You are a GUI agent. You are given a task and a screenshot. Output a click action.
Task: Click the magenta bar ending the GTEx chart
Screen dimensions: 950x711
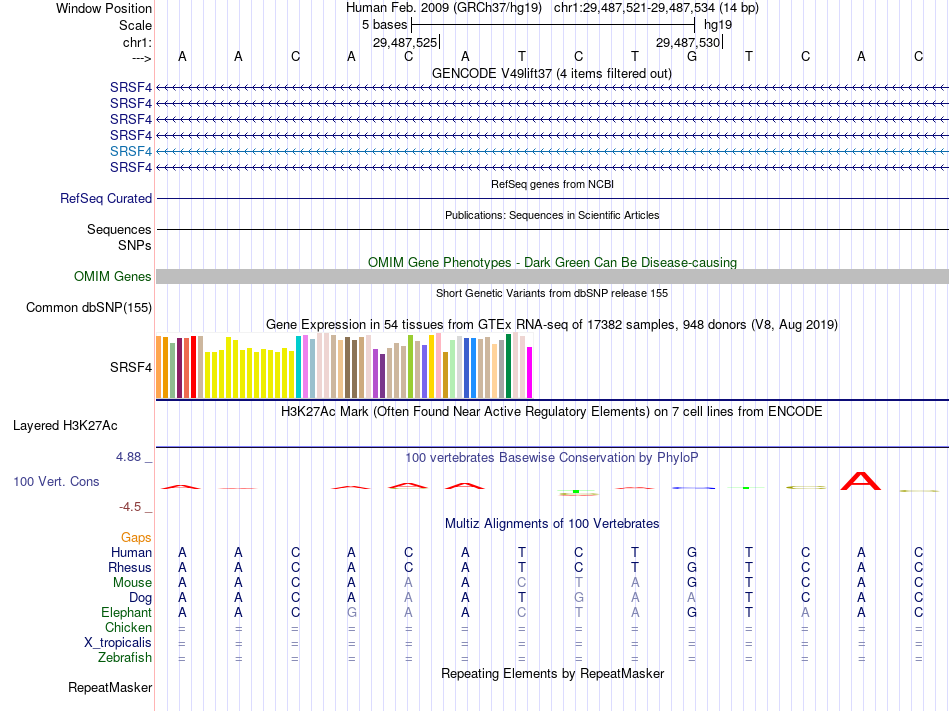[x=530, y=372]
